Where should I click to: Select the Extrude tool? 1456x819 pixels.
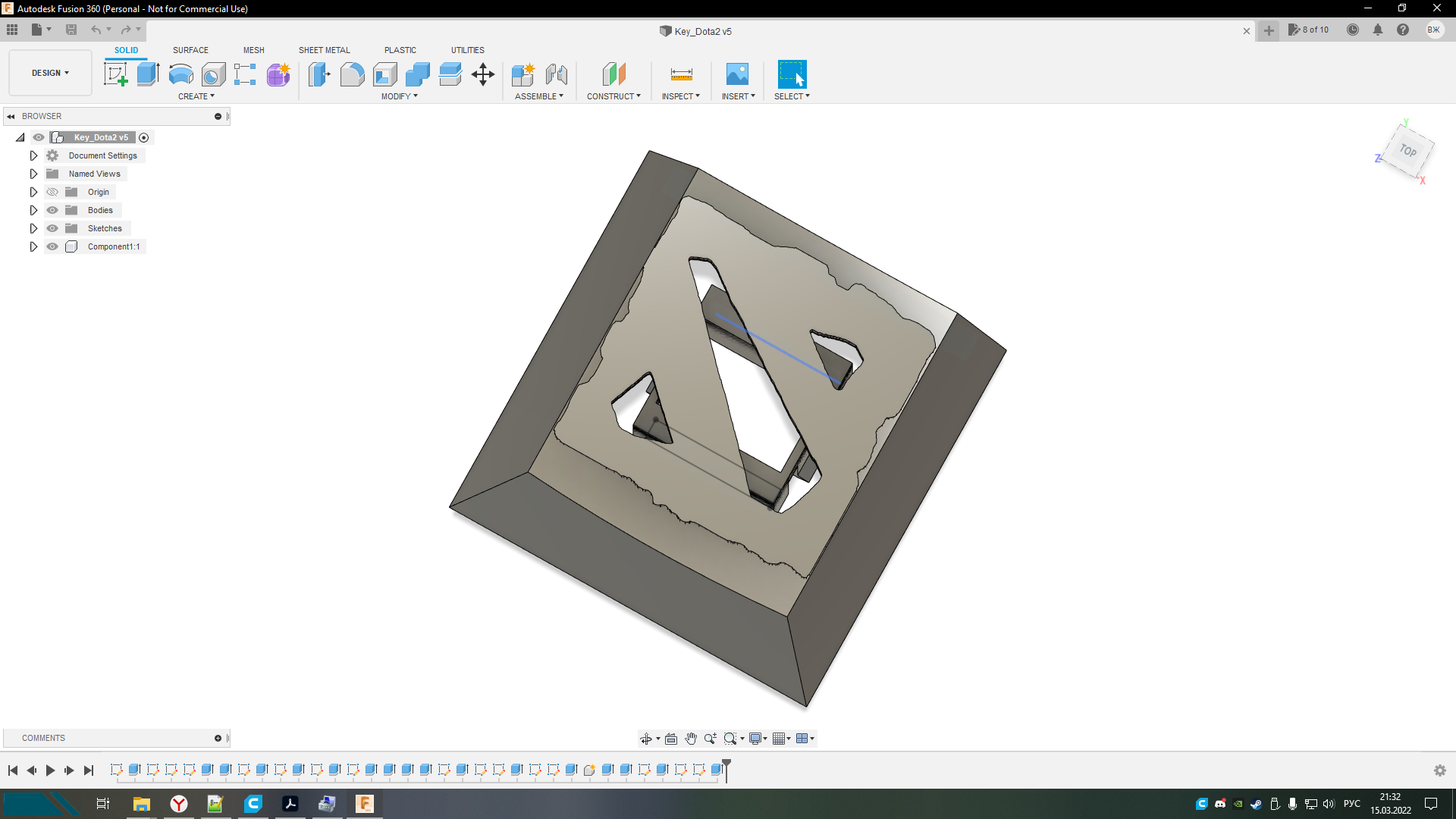pyautogui.click(x=148, y=74)
